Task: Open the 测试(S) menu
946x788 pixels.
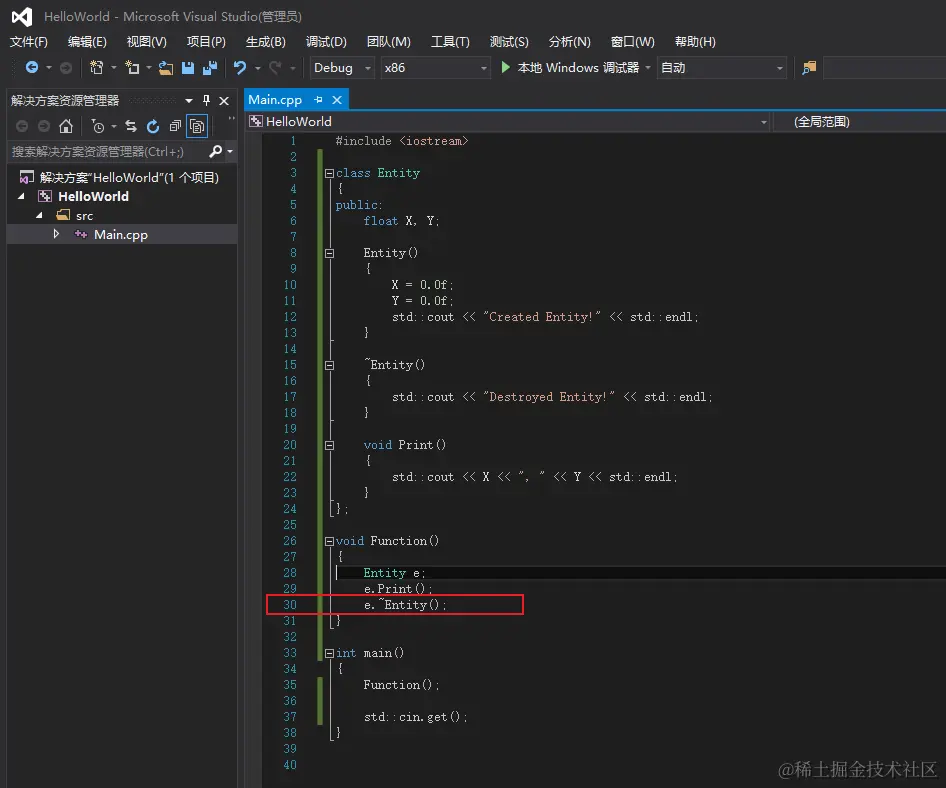Action: click(x=509, y=42)
